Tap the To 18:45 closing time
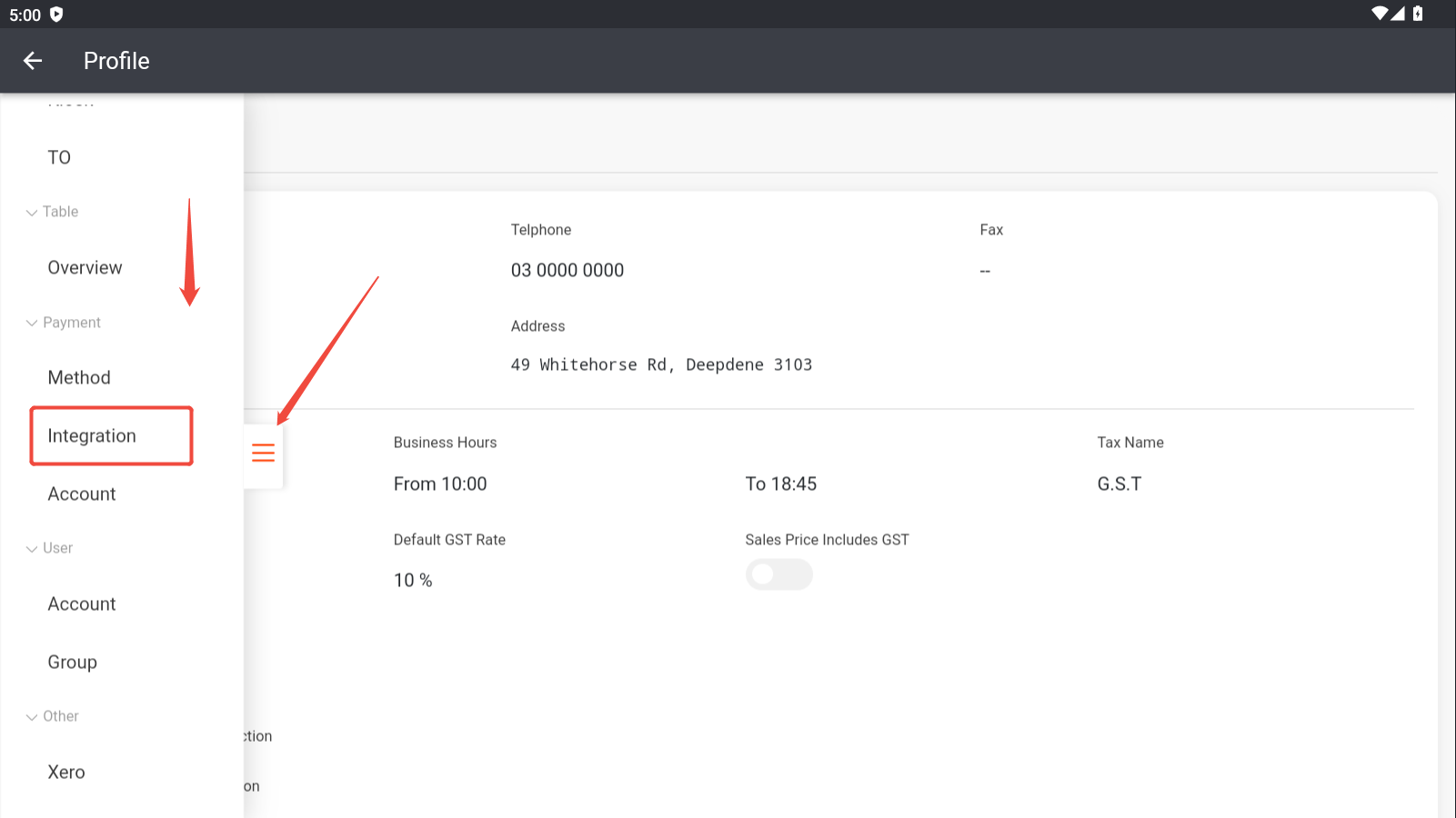This screenshot has height=818, width=1456. pyautogui.click(x=780, y=484)
